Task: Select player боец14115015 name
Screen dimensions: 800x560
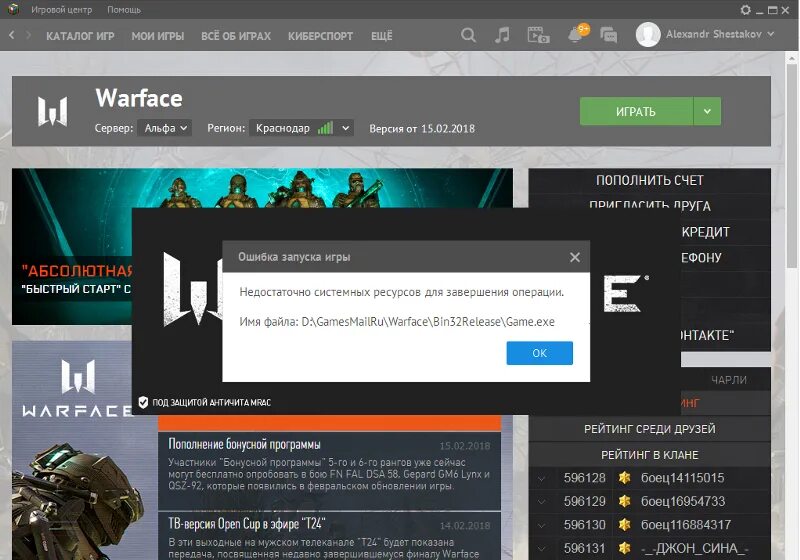Action: pyautogui.click(x=682, y=478)
